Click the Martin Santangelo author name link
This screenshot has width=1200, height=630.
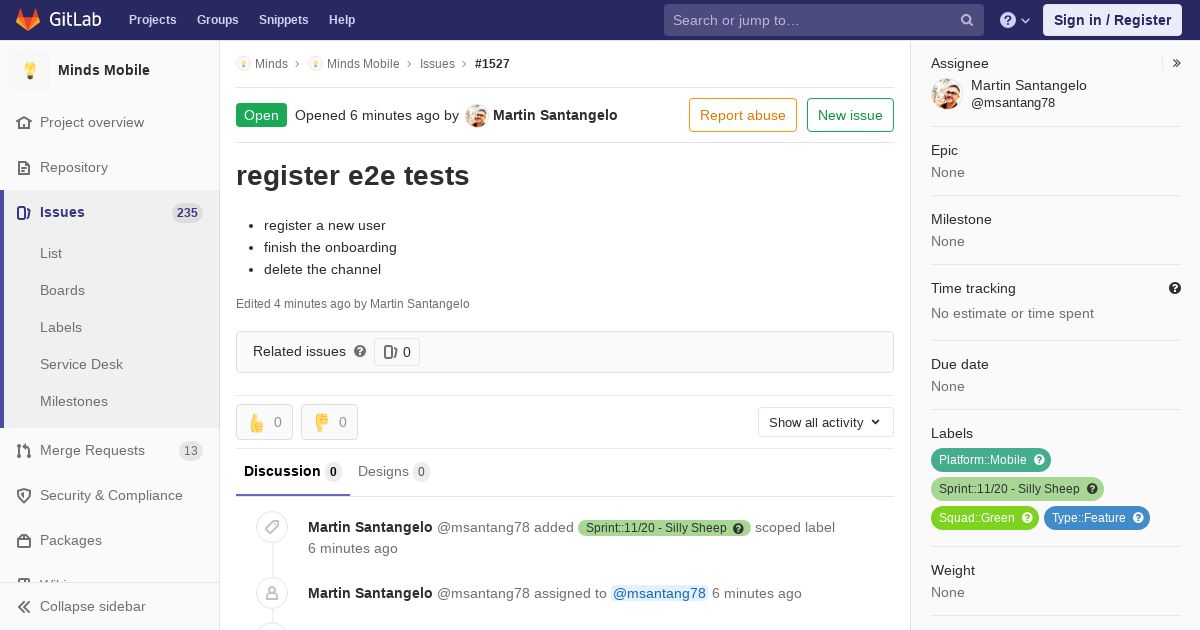tap(555, 115)
